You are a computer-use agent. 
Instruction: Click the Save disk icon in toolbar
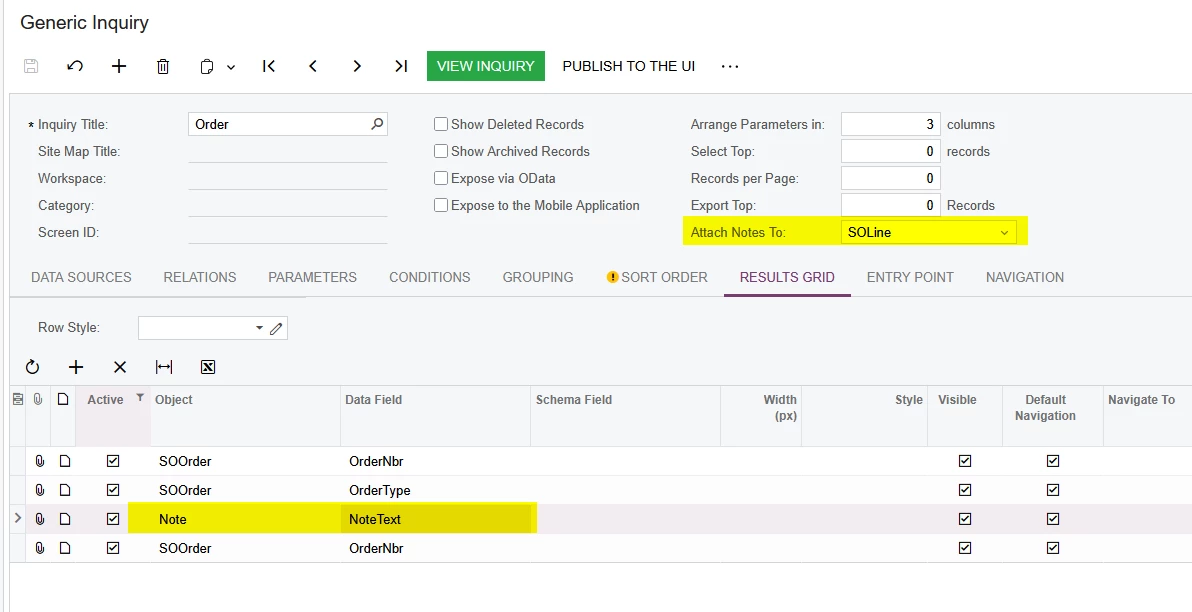(31, 66)
